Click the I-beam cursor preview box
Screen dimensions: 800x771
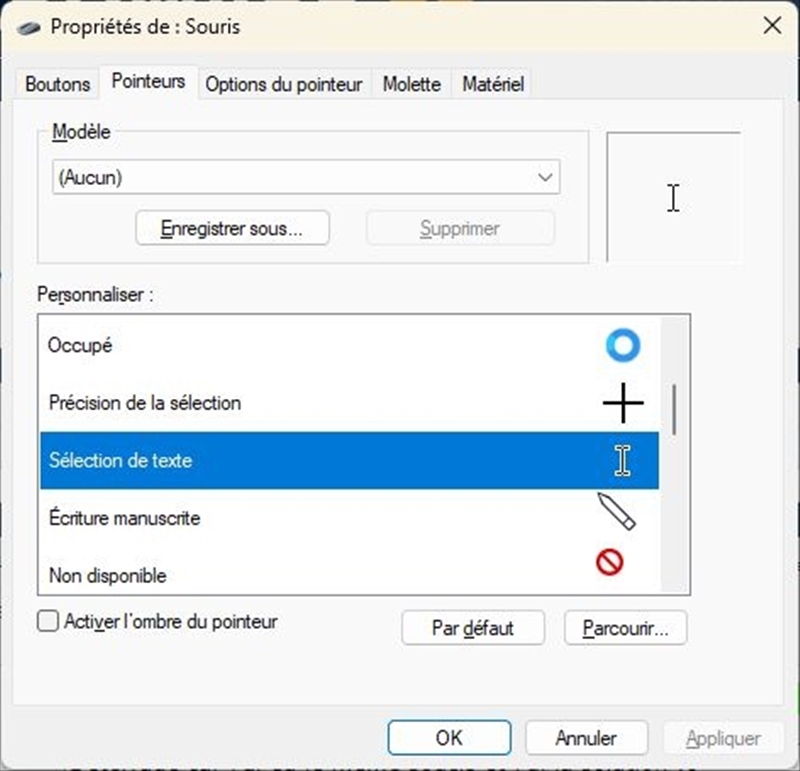[x=673, y=197]
